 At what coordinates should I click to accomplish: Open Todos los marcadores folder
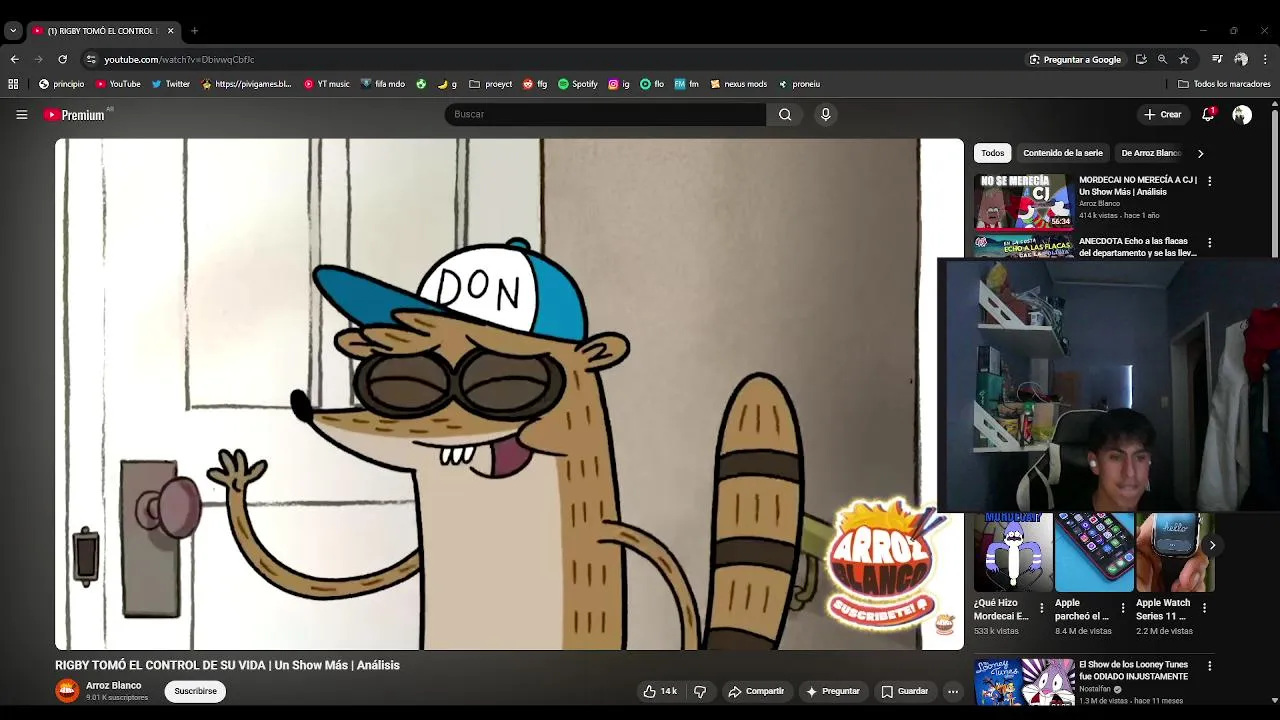[x=1225, y=84]
